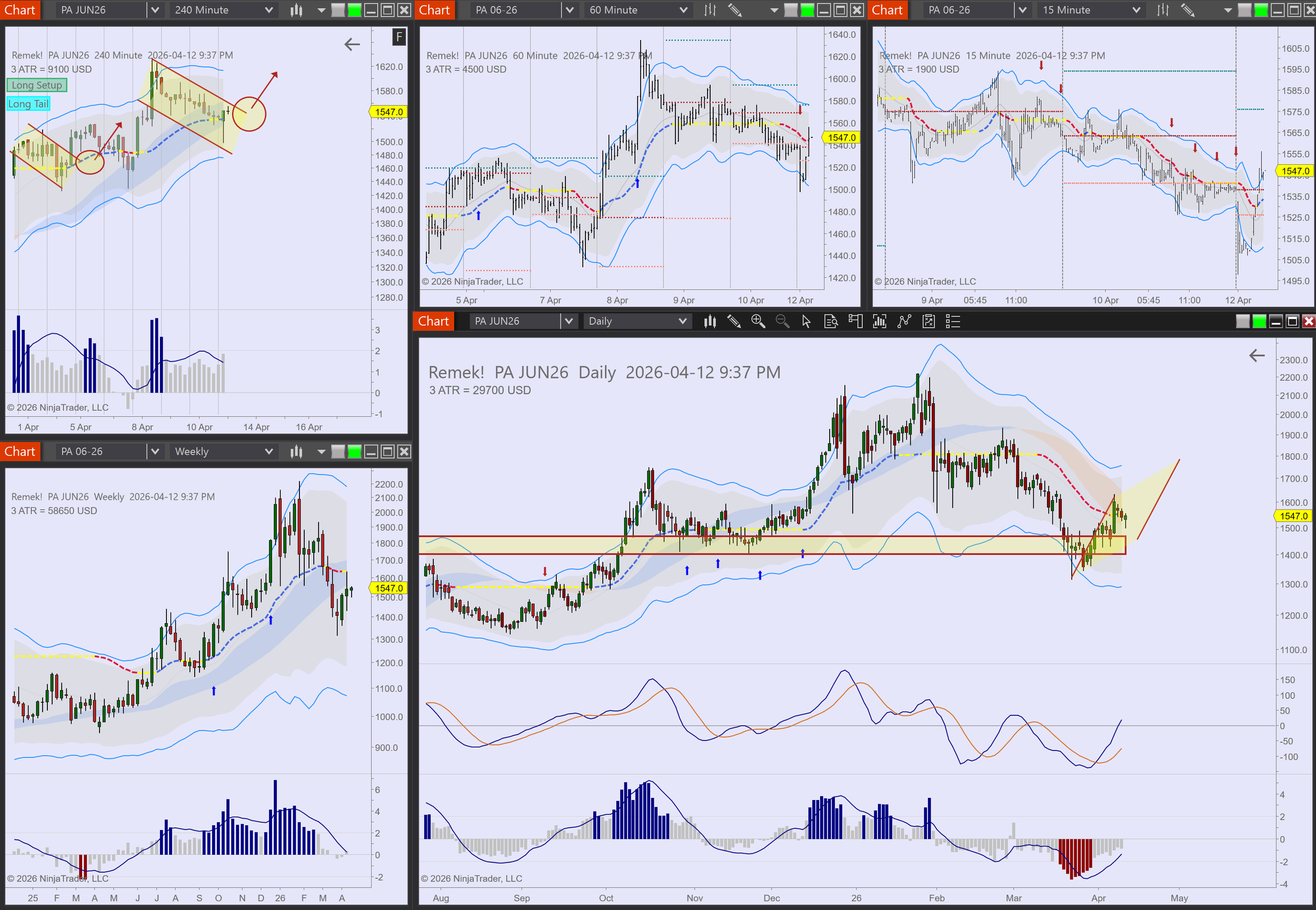This screenshot has height=910, width=1316.
Task: Open the Properties list icon on Daily chart
Action: point(953,322)
